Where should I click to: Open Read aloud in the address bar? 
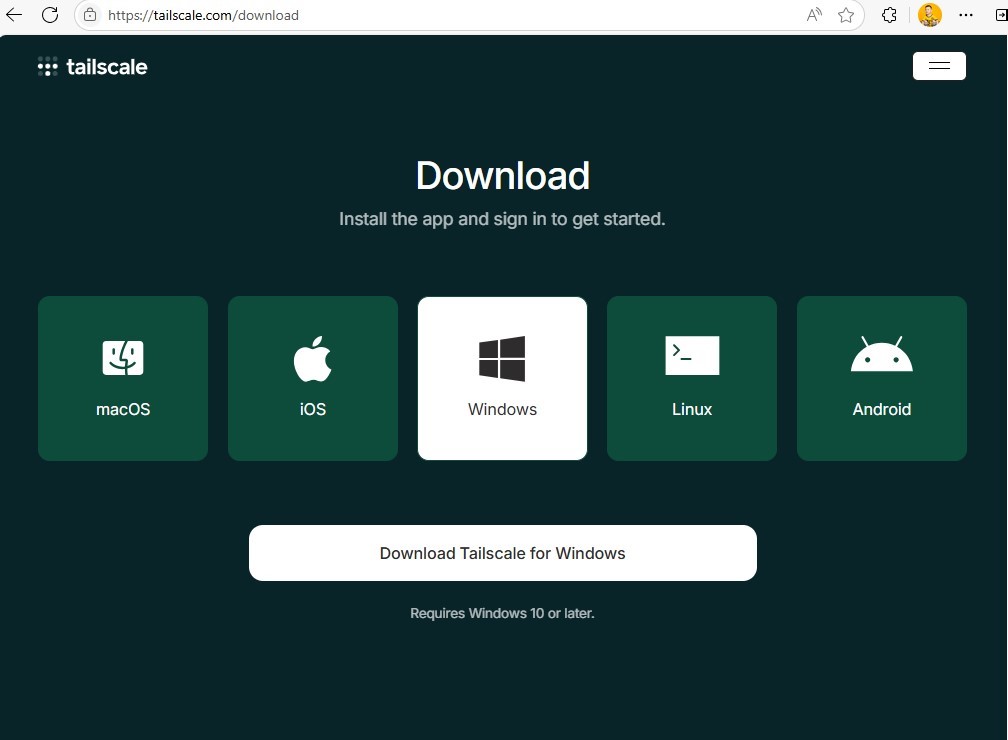click(x=814, y=15)
